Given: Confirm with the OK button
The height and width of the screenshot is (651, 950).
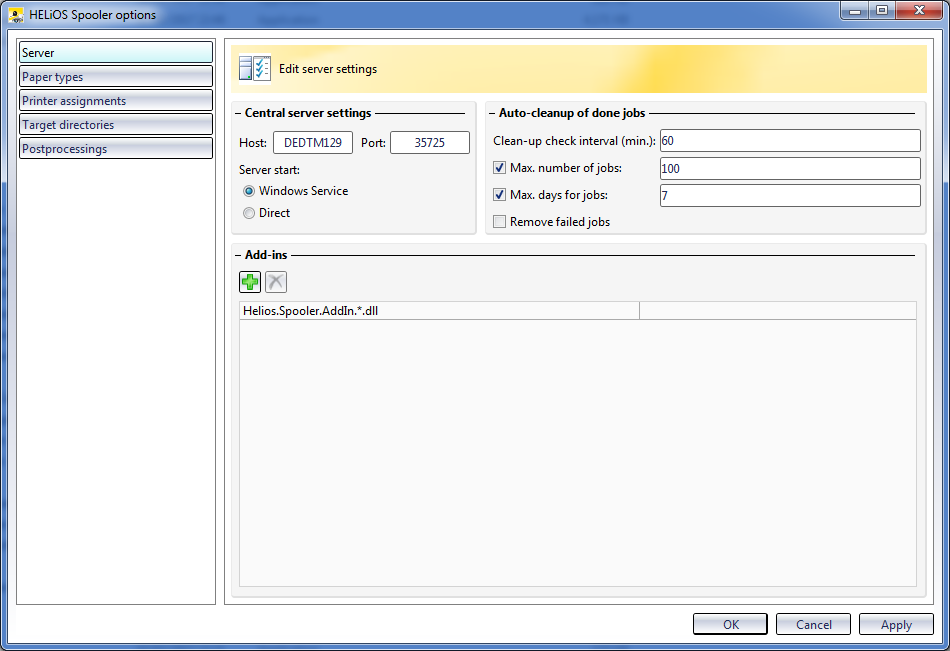Looking at the screenshot, I should 730,624.
